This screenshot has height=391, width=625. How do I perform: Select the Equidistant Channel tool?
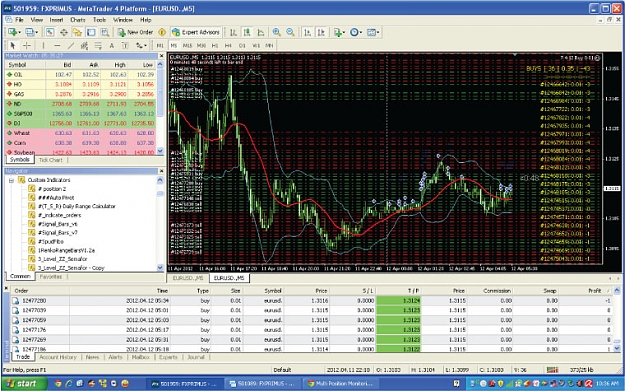point(84,46)
